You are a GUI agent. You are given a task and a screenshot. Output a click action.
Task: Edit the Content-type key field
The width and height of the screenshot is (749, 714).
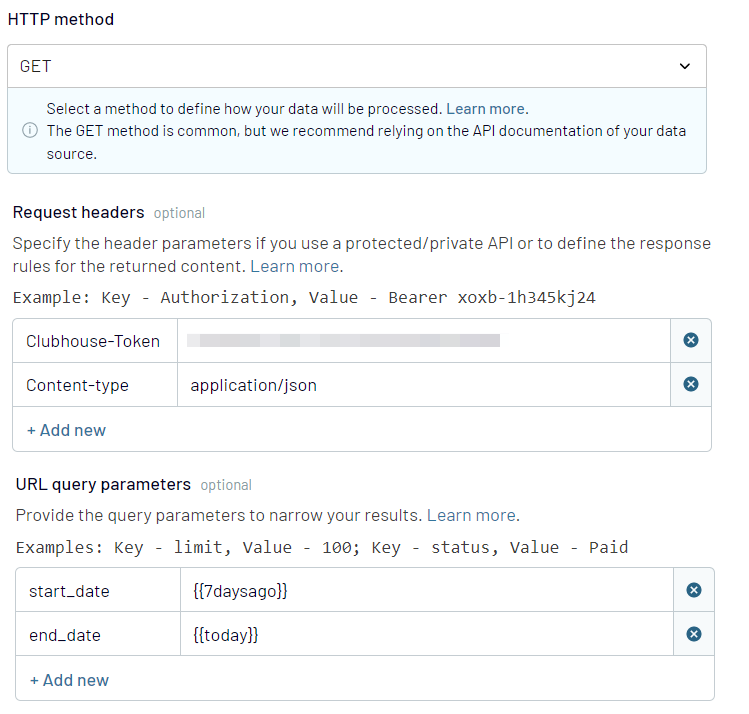point(94,385)
